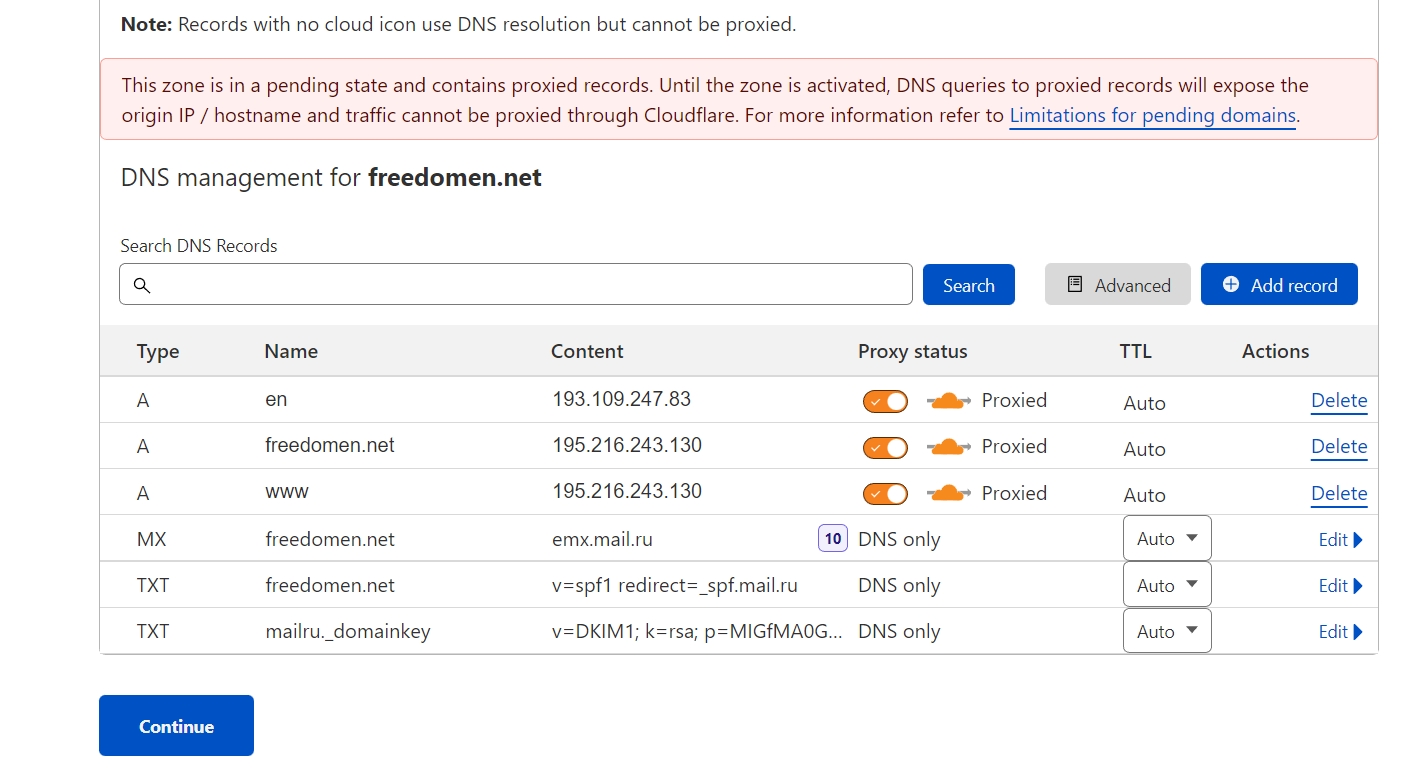Toggle proxy switch for freedomen.net A record
1402x777 pixels.
(885, 447)
